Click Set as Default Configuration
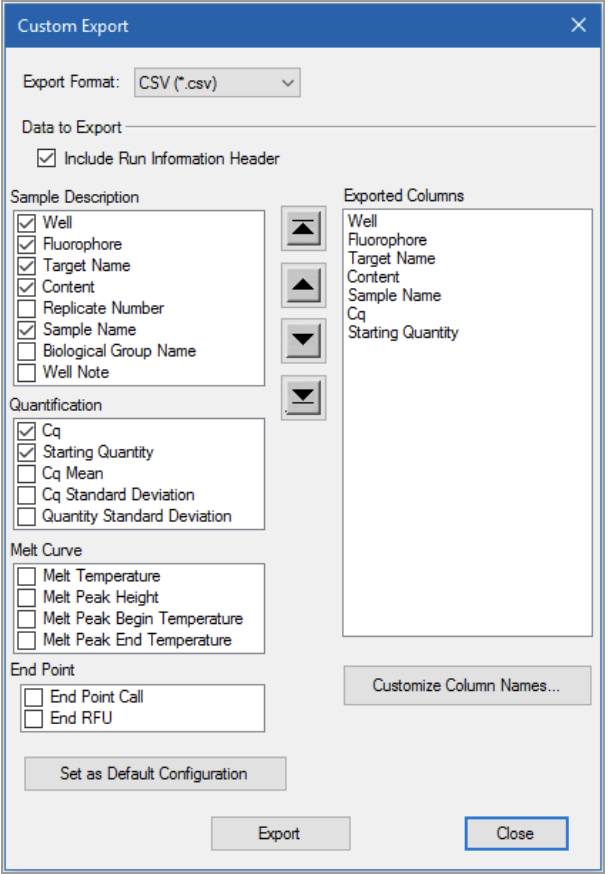 point(155,774)
